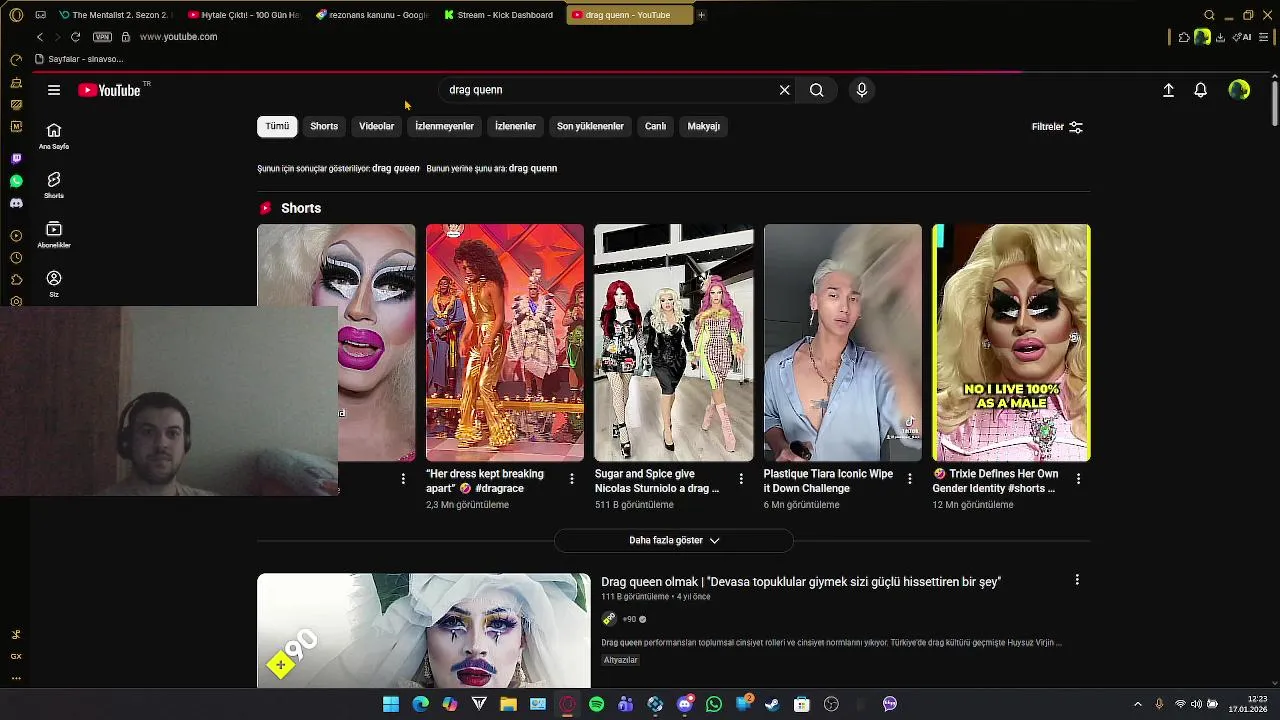Go back with the browser back arrow
The height and width of the screenshot is (720, 1280).
click(x=40, y=37)
